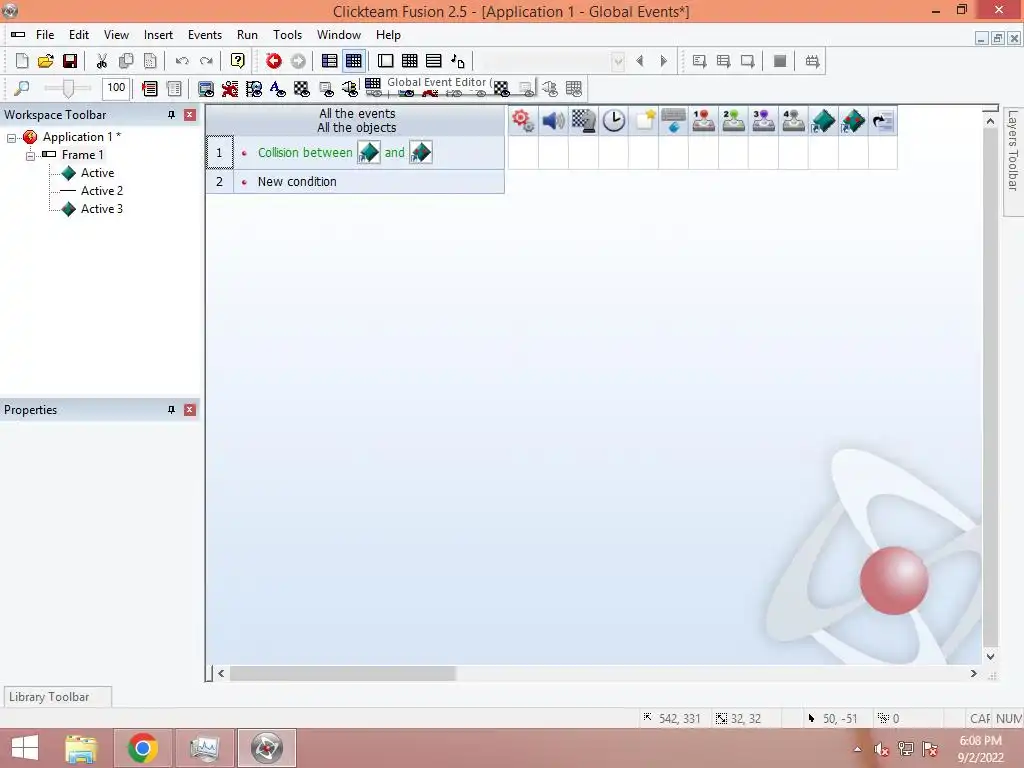
Task: Toggle the red figure eye filter icon
Action: [230, 89]
